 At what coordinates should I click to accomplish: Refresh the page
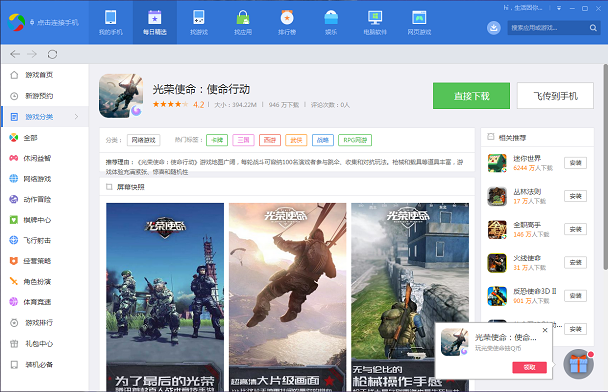click(52, 54)
